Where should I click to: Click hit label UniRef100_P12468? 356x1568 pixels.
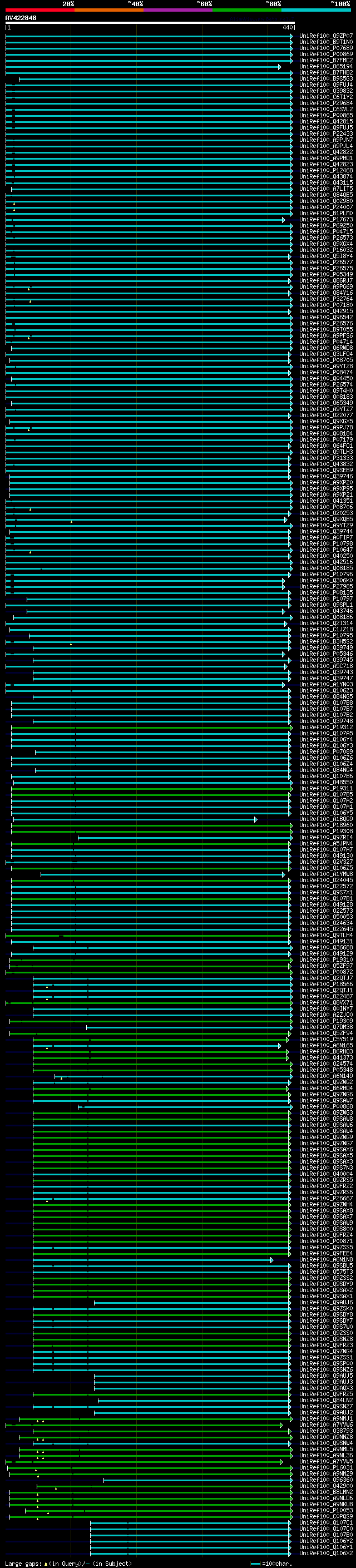[326, 170]
